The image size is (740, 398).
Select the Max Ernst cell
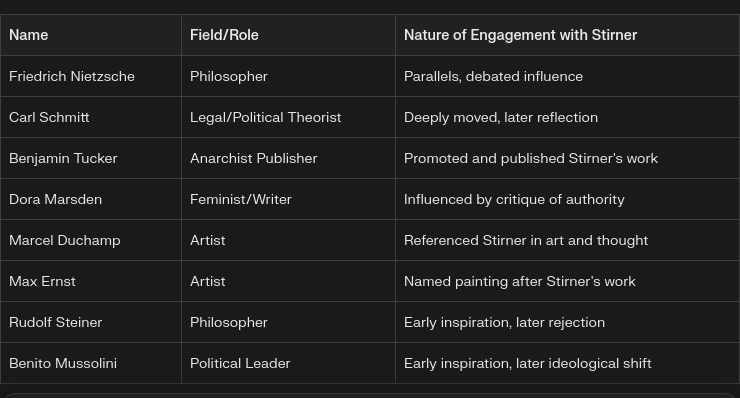tap(91, 281)
